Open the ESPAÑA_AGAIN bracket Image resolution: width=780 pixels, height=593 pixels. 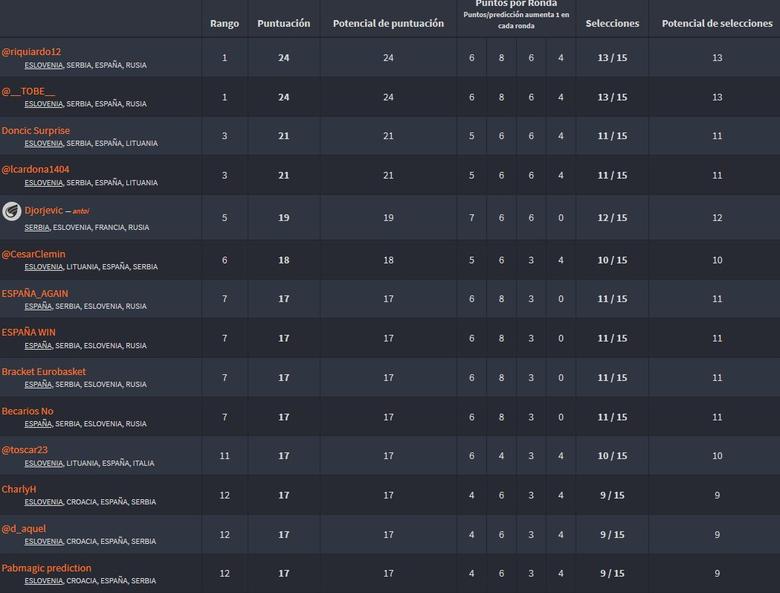coord(35,293)
